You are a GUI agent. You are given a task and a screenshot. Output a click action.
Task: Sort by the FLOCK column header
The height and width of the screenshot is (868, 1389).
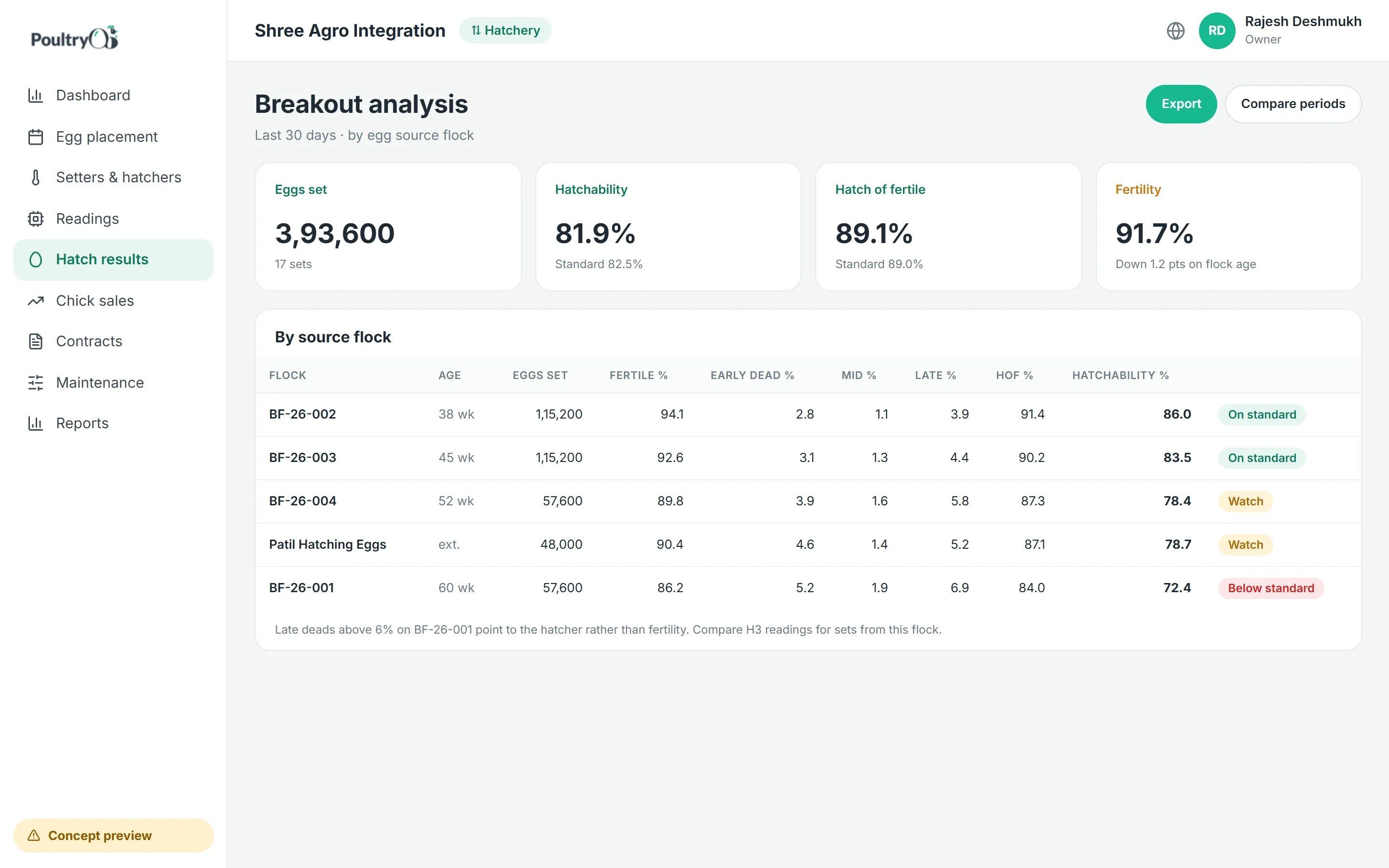tap(287, 376)
